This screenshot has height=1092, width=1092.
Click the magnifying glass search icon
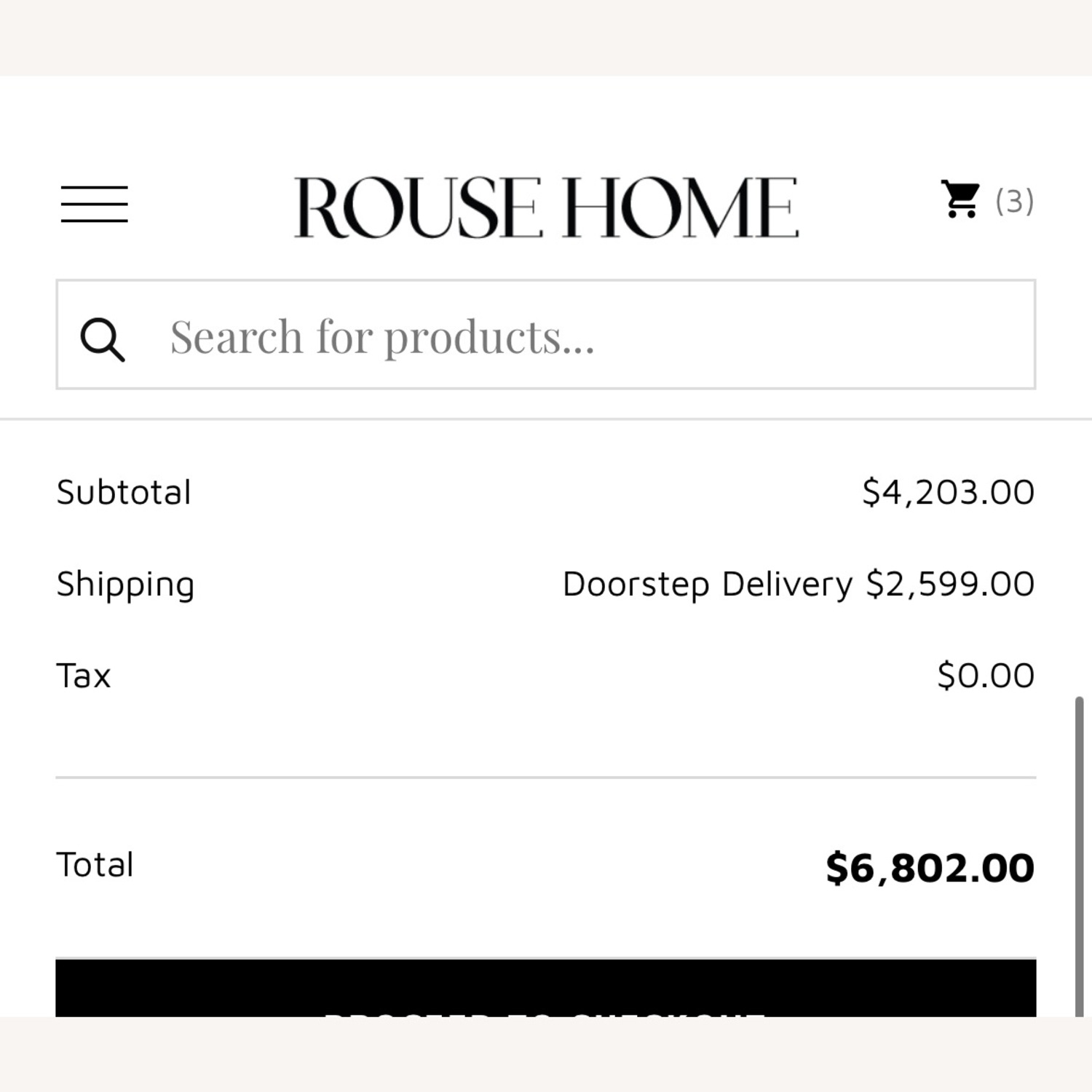pyautogui.click(x=102, y=339)
